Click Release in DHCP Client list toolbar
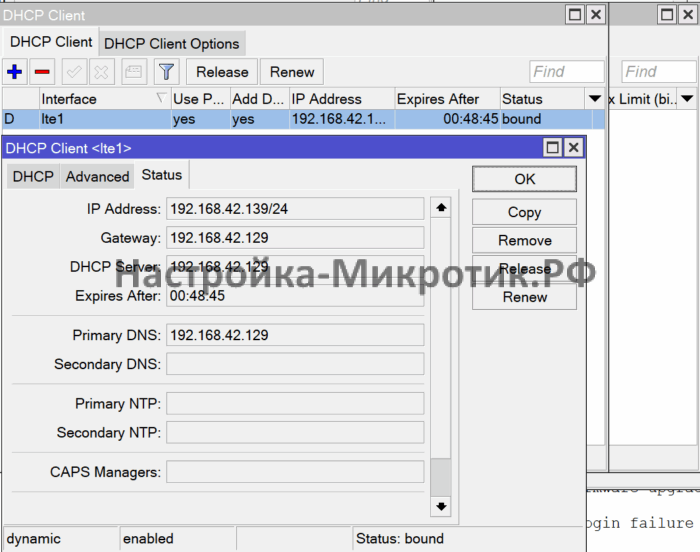Viewport: 700px width, 552px height. click(x=222, y=71)
